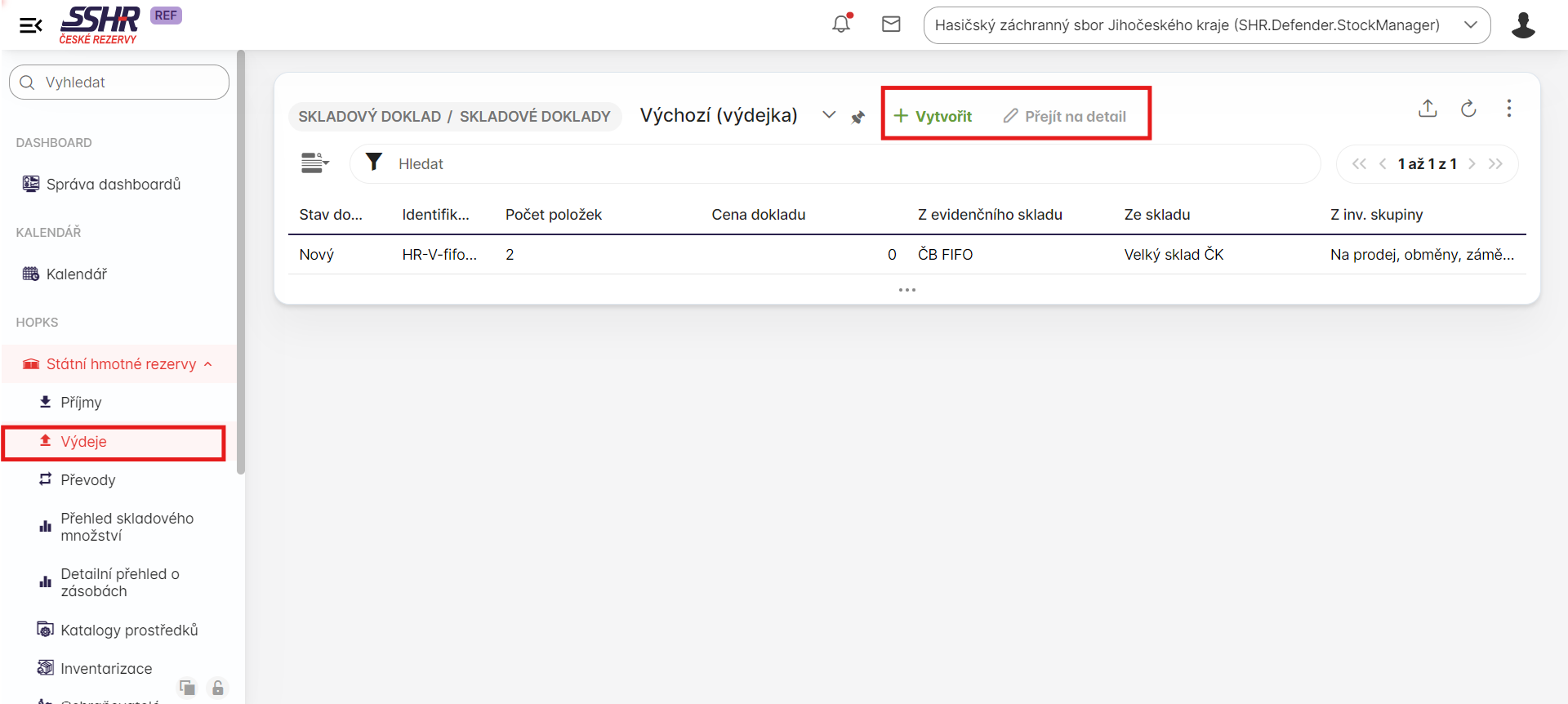The image size is (1568, 704).
Task: Expand the Výchozí (výdejka) view chevron
Action: click(x=829, y=115)
